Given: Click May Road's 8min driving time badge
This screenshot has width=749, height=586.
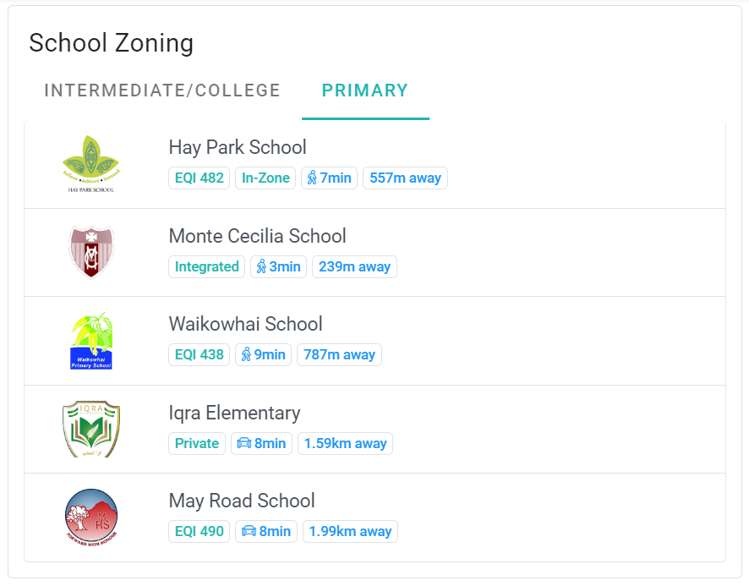Looking at the screenshot, I should [265, 531].
